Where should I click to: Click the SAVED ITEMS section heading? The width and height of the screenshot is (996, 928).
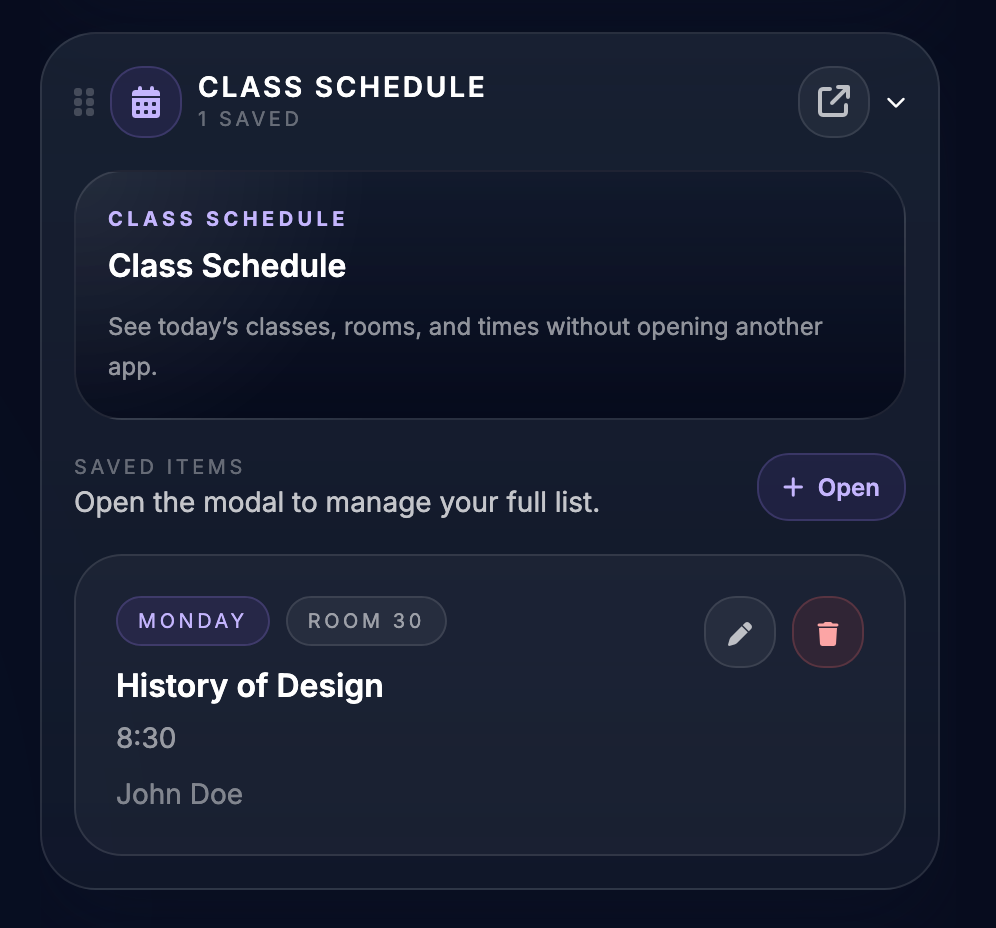point(159,466)
